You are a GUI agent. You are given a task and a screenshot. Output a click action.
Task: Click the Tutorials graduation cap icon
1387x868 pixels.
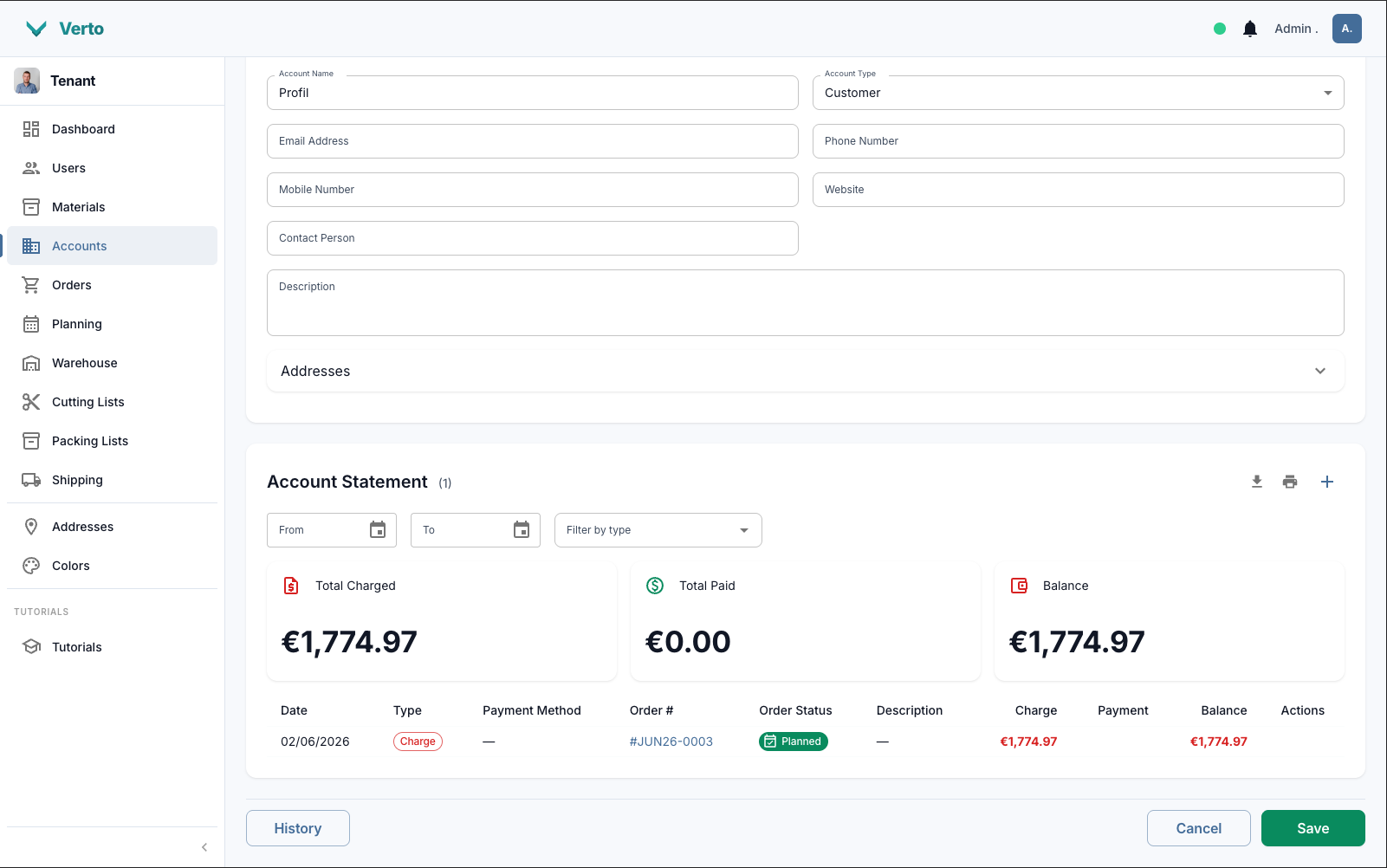(x=31, y=647)
